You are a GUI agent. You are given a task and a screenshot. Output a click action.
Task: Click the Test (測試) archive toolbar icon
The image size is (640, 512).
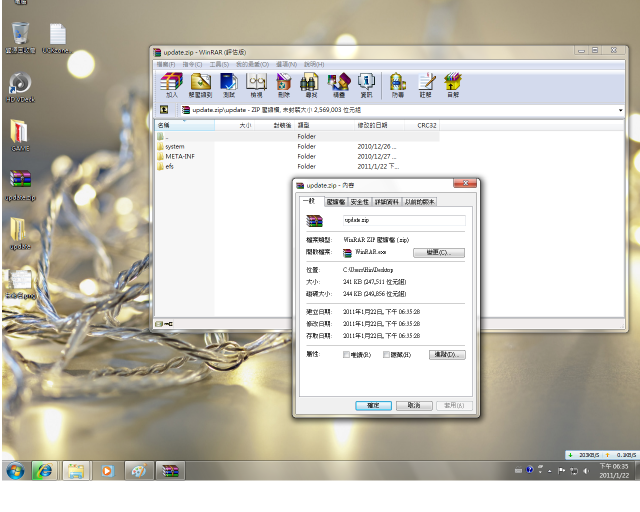tap(229, 85)
